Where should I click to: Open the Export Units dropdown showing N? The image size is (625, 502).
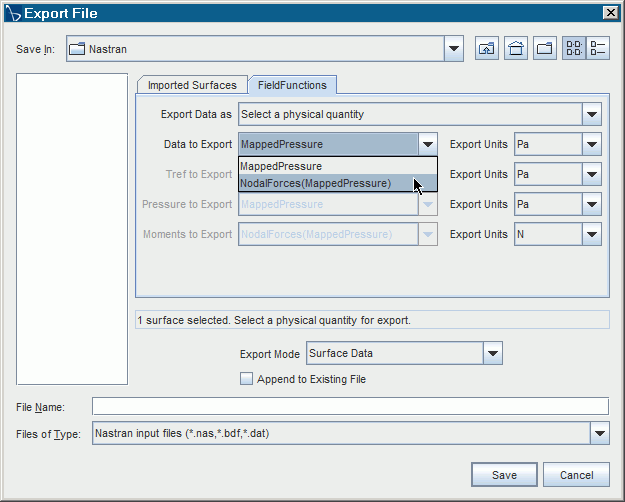click(591, 234)
